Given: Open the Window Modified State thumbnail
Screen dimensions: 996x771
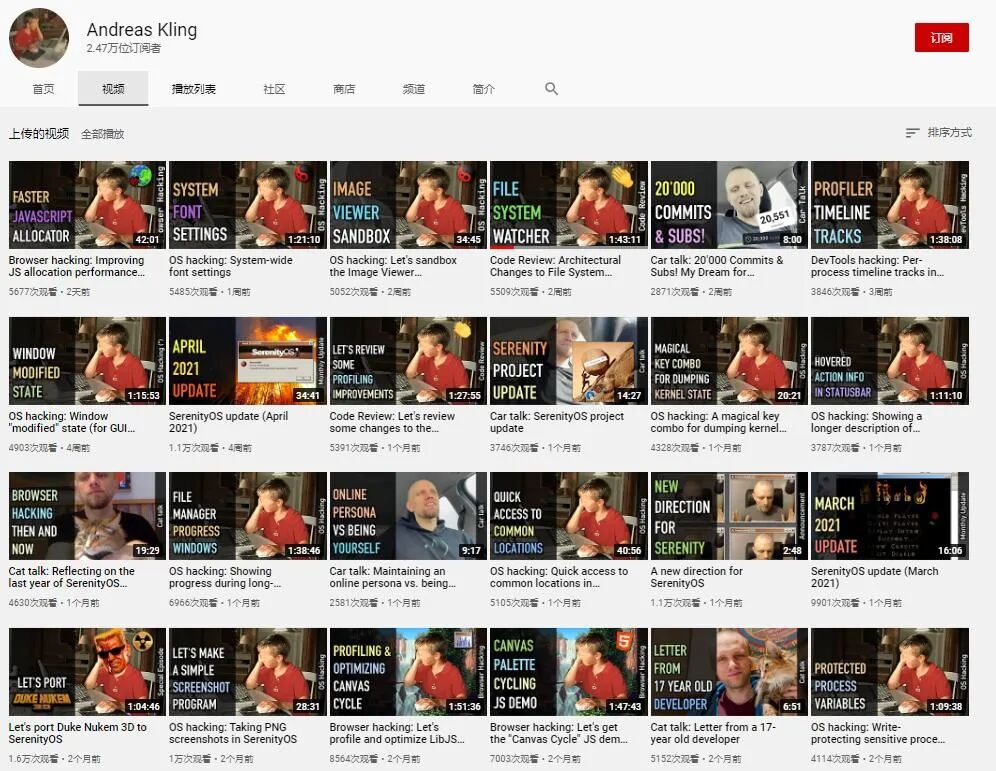Looking at the screenshot, I should [88, 361].
